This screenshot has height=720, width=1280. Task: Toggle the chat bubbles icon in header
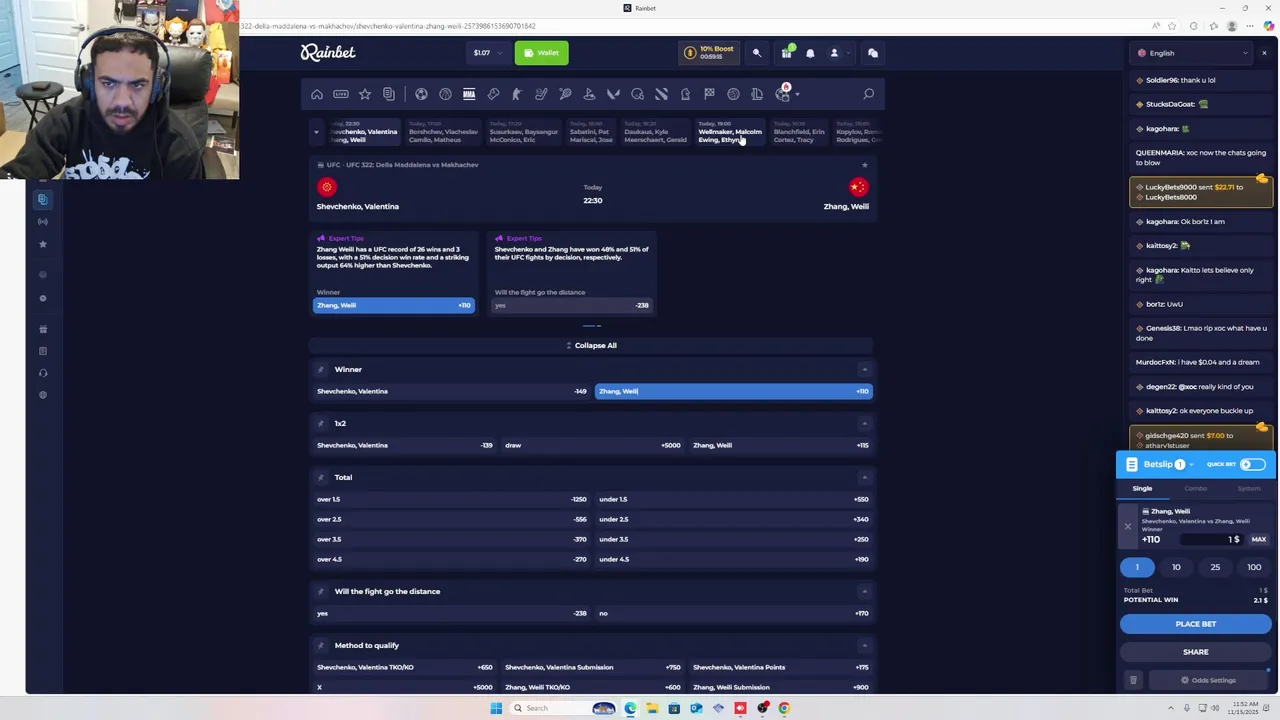pyautogui.click(x=872, y=53)
